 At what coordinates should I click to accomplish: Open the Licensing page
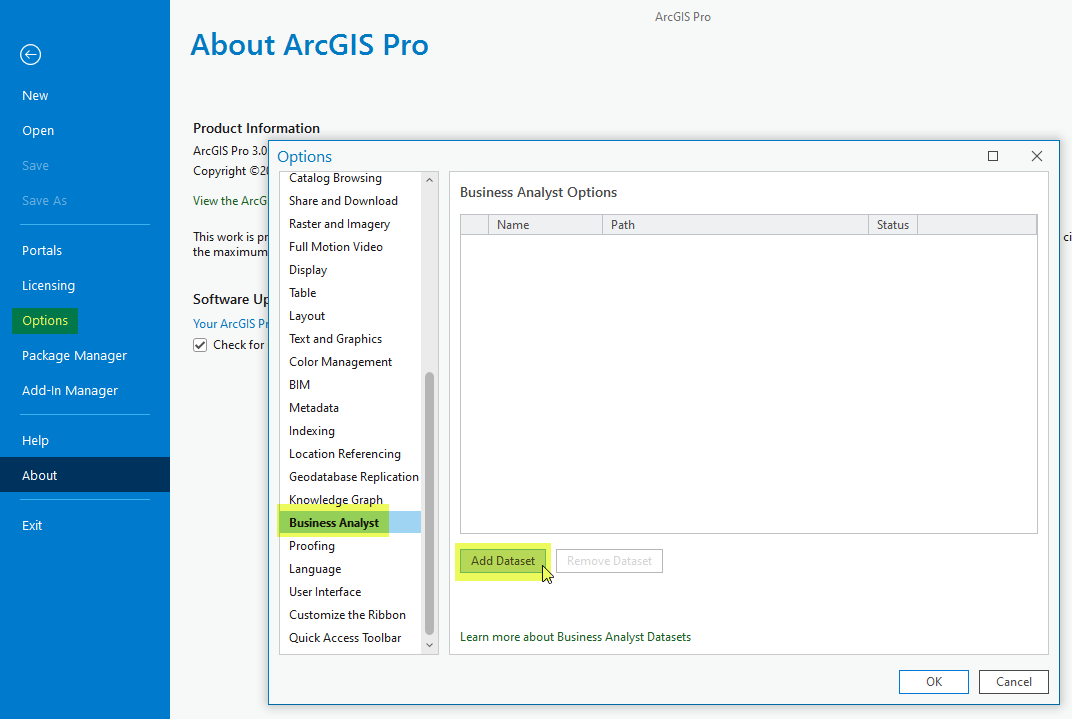[x=49, y=286]
